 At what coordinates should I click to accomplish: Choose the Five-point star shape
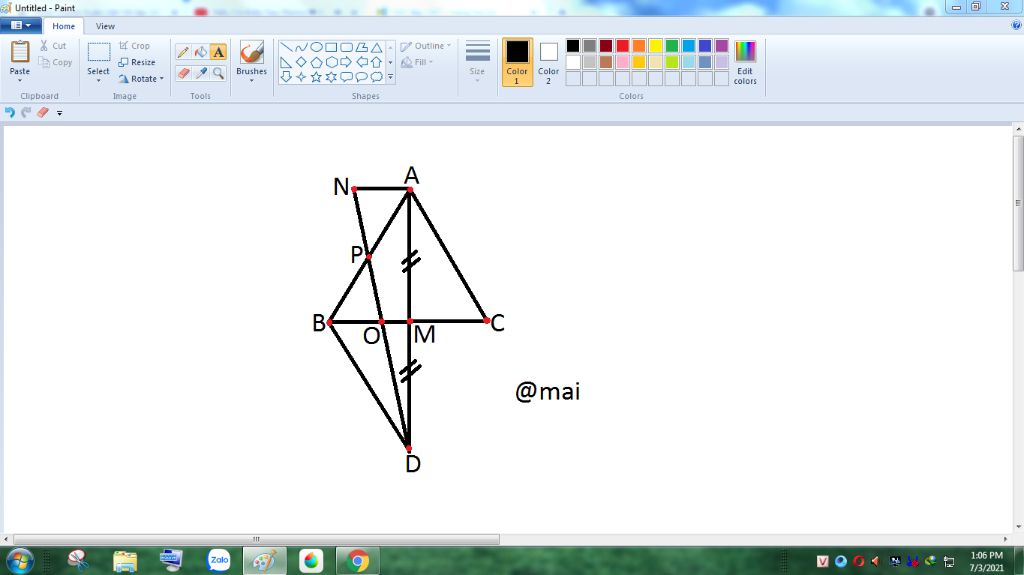pyautogui.click(x=316, y=77)
